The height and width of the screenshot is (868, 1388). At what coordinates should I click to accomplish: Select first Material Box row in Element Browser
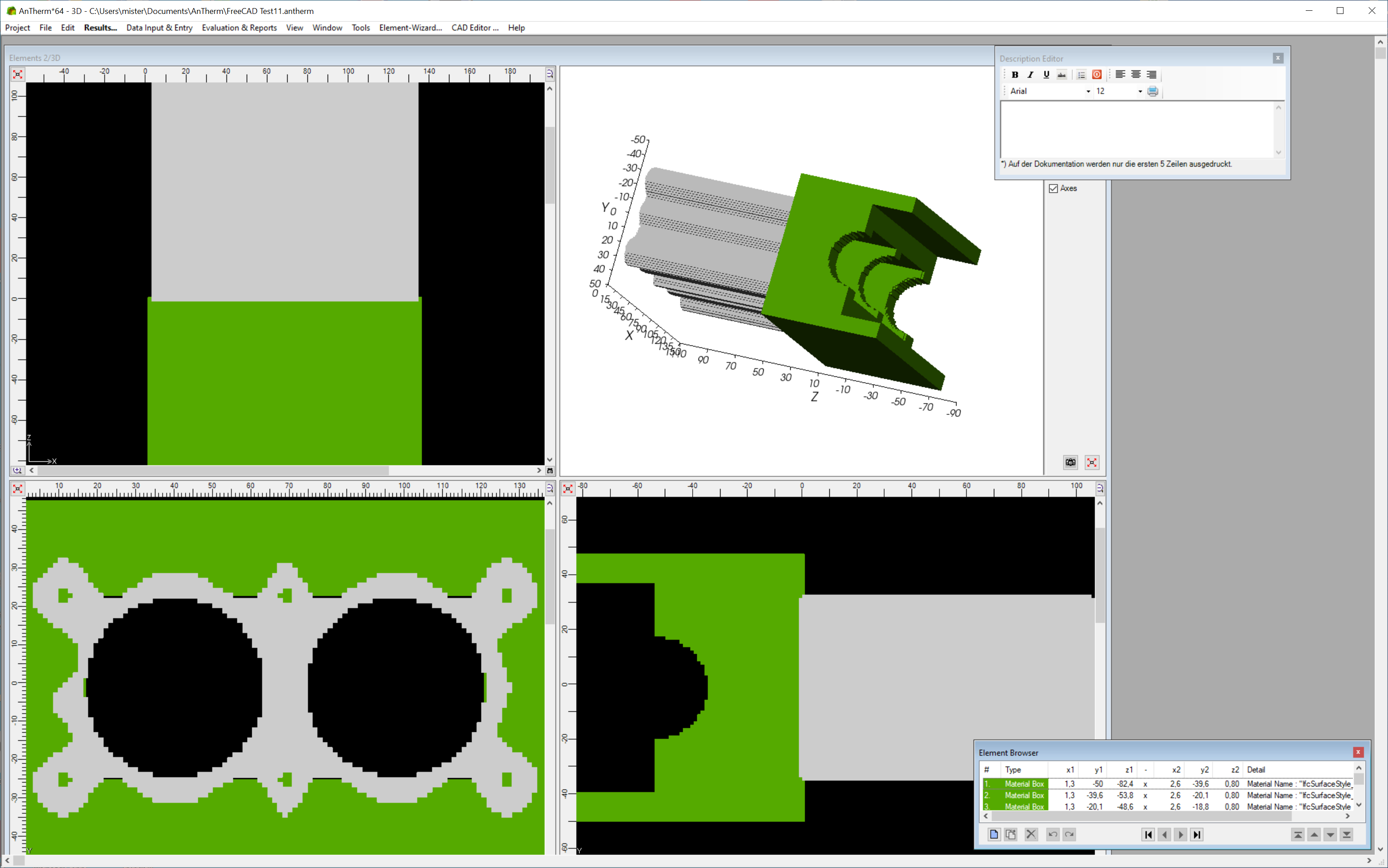point(1024,784)
